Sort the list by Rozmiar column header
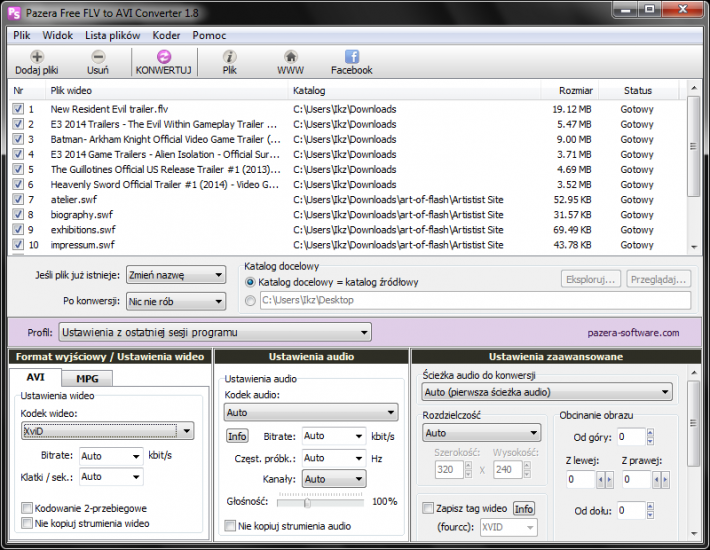Image resolution: width=710 pixels, height=550 pixels. (x=570, y=91)
